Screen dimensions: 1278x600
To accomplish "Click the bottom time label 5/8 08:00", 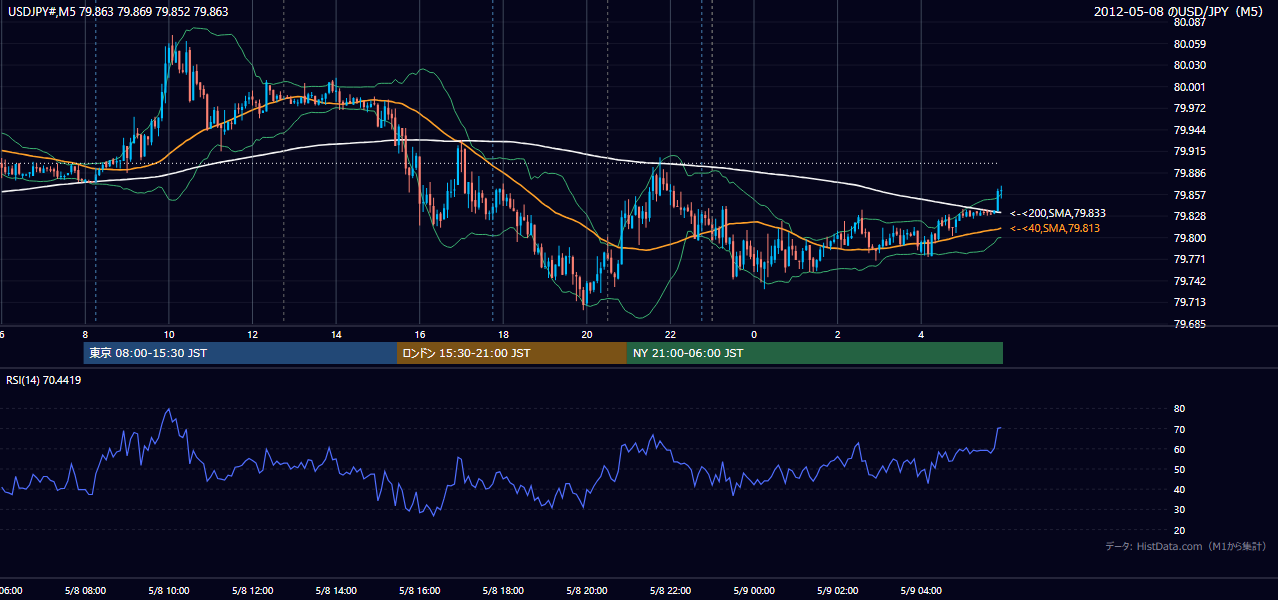I will click(x=85, y=591).
